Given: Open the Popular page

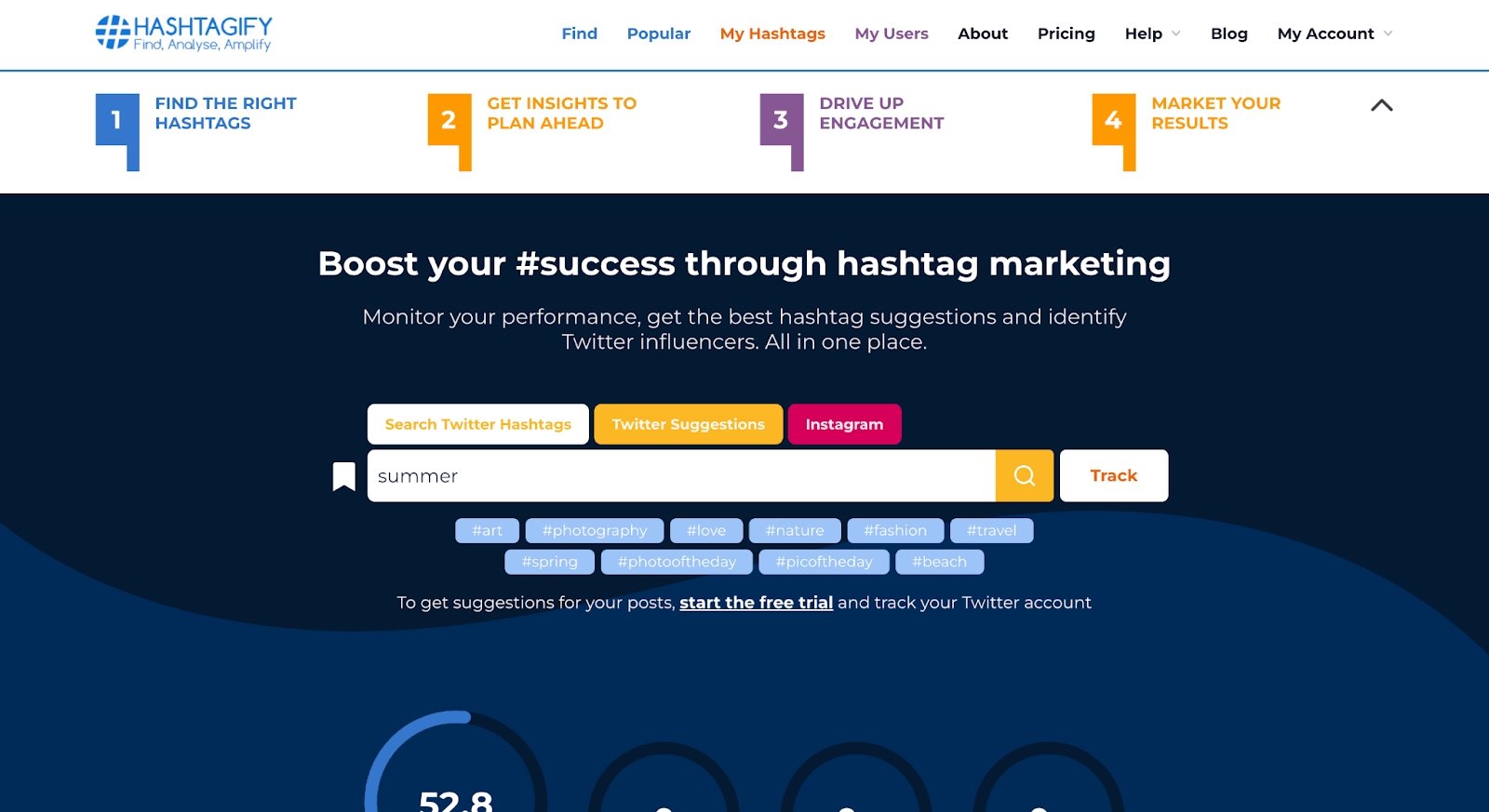Looking at the screenshot, I should tap(658, 33).
